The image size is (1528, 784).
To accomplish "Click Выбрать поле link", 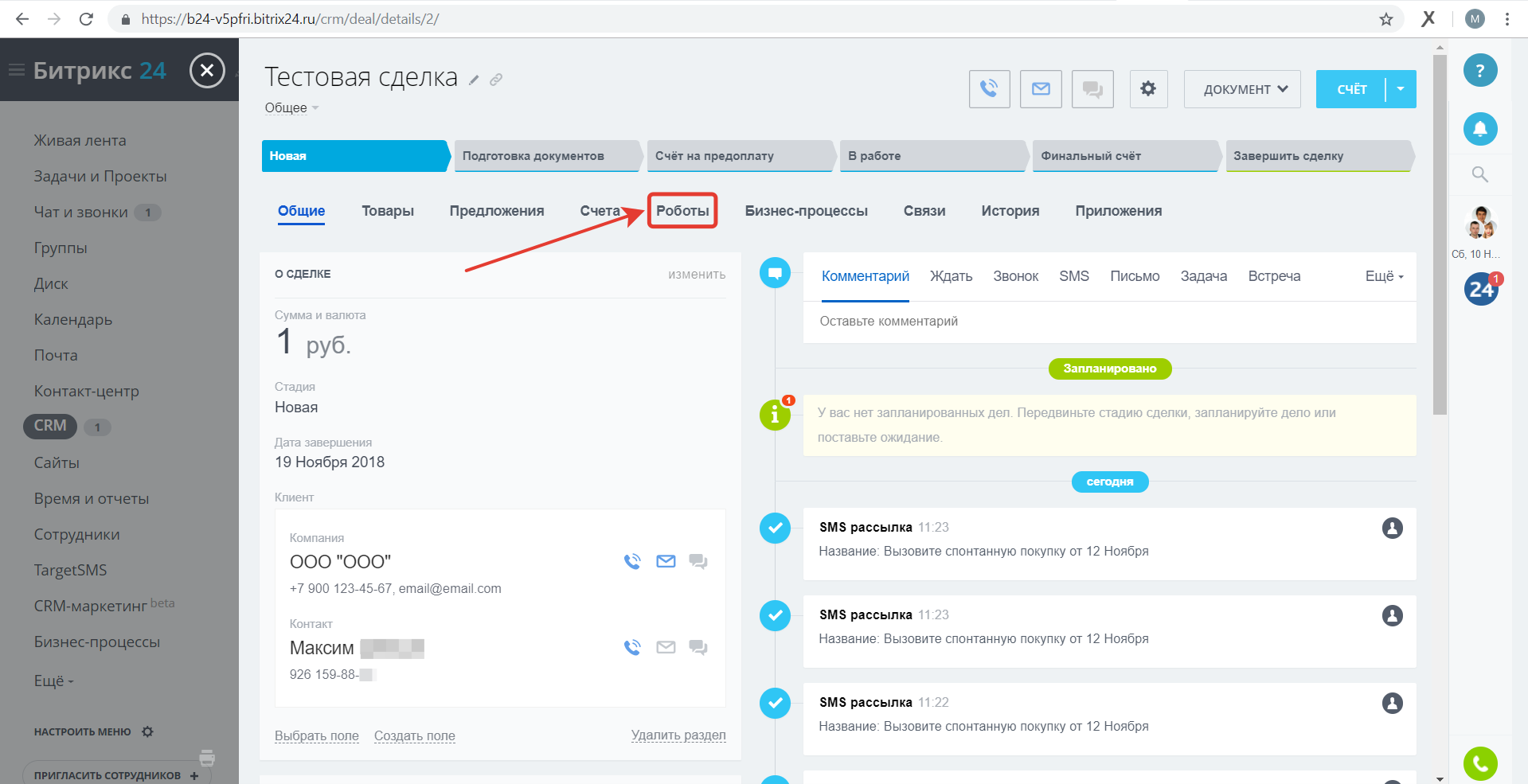I will tap(317, 736).
